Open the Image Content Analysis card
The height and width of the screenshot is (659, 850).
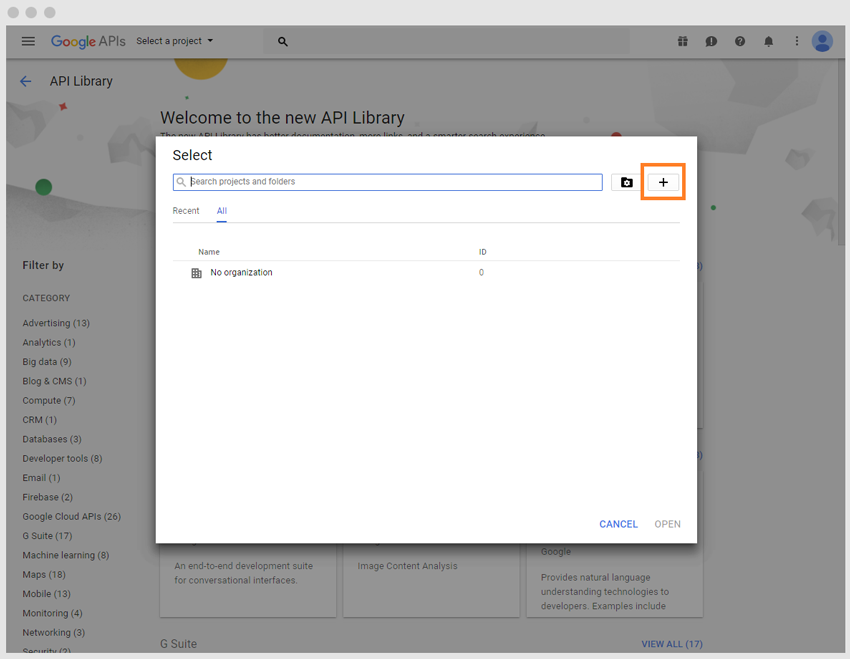click(432, 580)
